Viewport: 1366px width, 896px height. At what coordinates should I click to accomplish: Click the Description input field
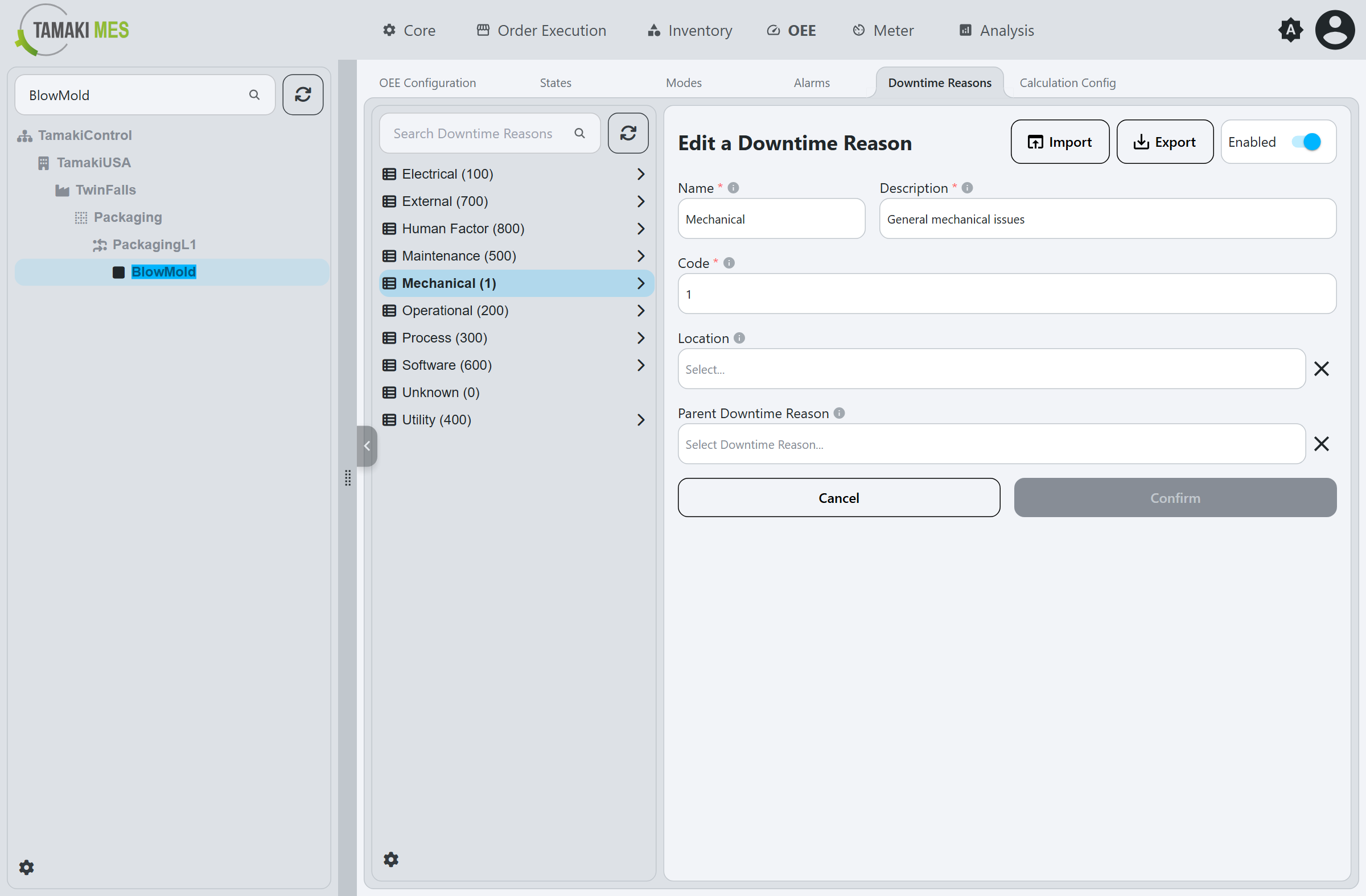click(x=1107, y=218)
